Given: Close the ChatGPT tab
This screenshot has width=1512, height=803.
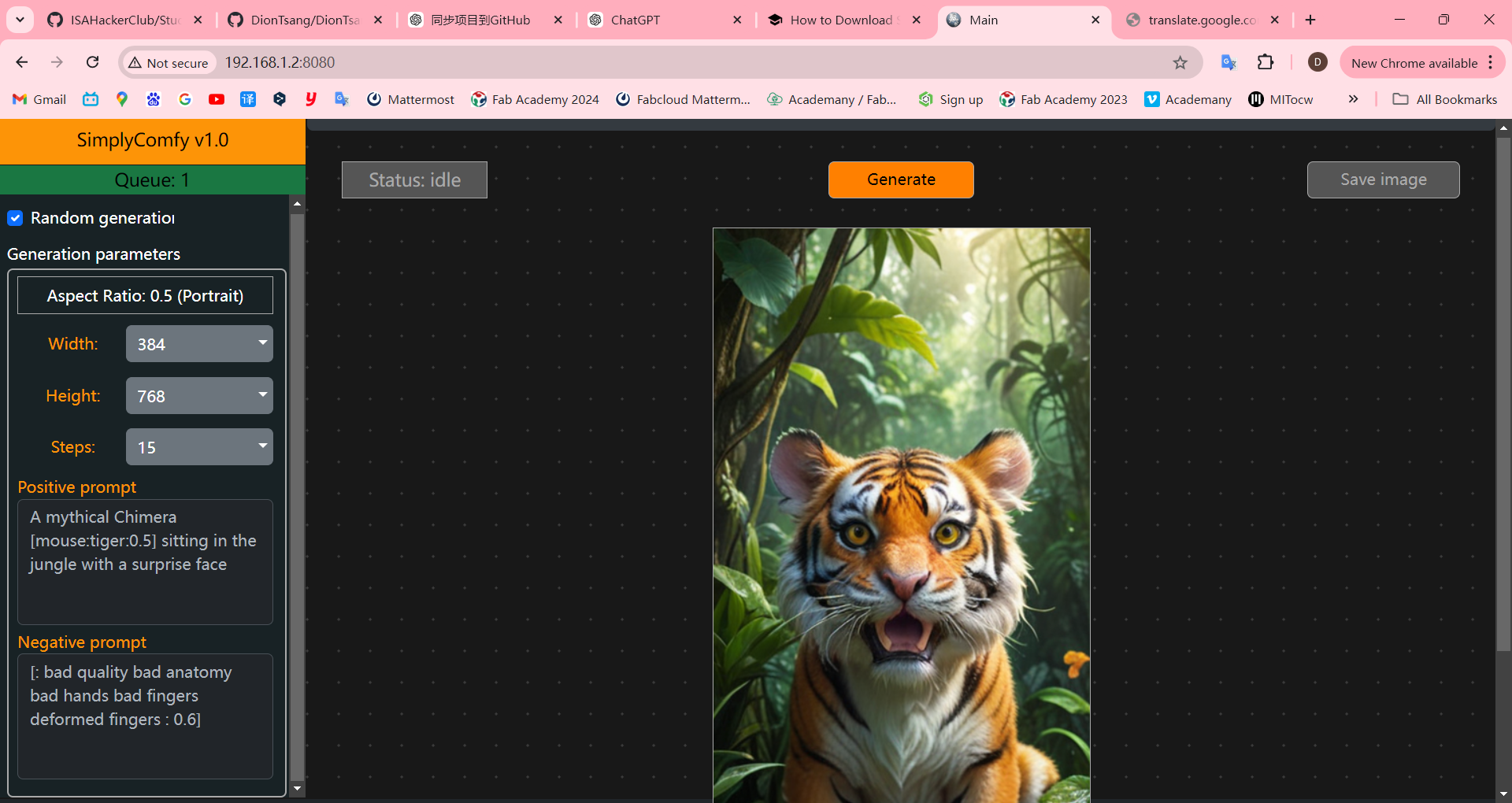Looking at the screenshot, I should coord(737,20).
